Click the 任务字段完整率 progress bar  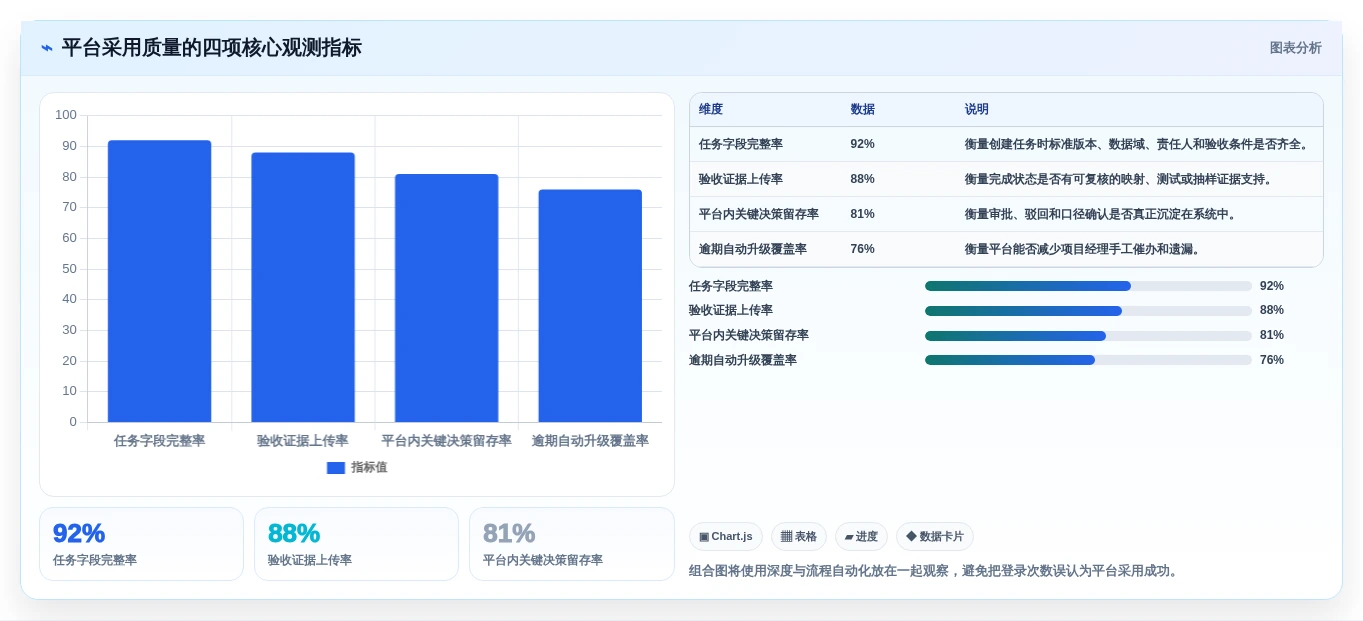click(1088, 286)
